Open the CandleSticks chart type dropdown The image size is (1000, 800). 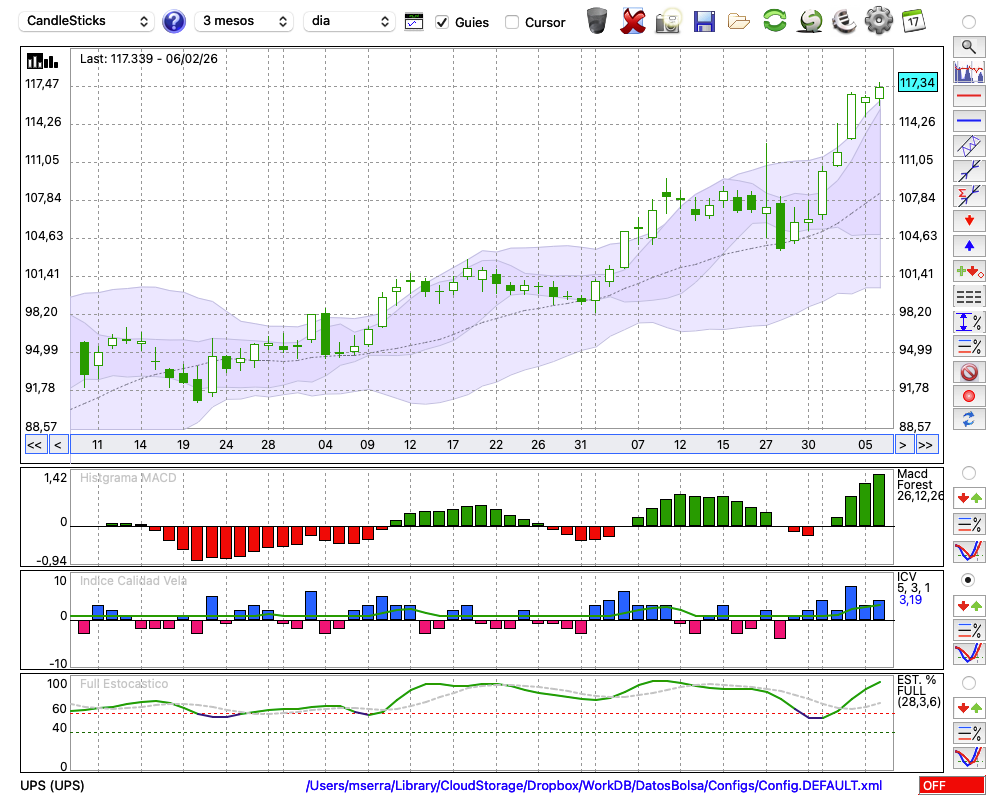point(88,21)
